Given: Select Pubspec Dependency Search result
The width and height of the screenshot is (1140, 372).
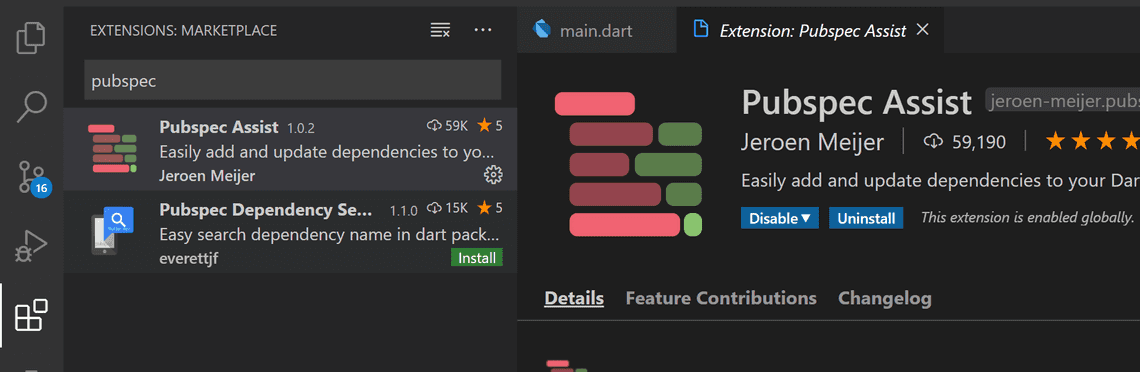Looking at the screenshot, I should 291,232.
